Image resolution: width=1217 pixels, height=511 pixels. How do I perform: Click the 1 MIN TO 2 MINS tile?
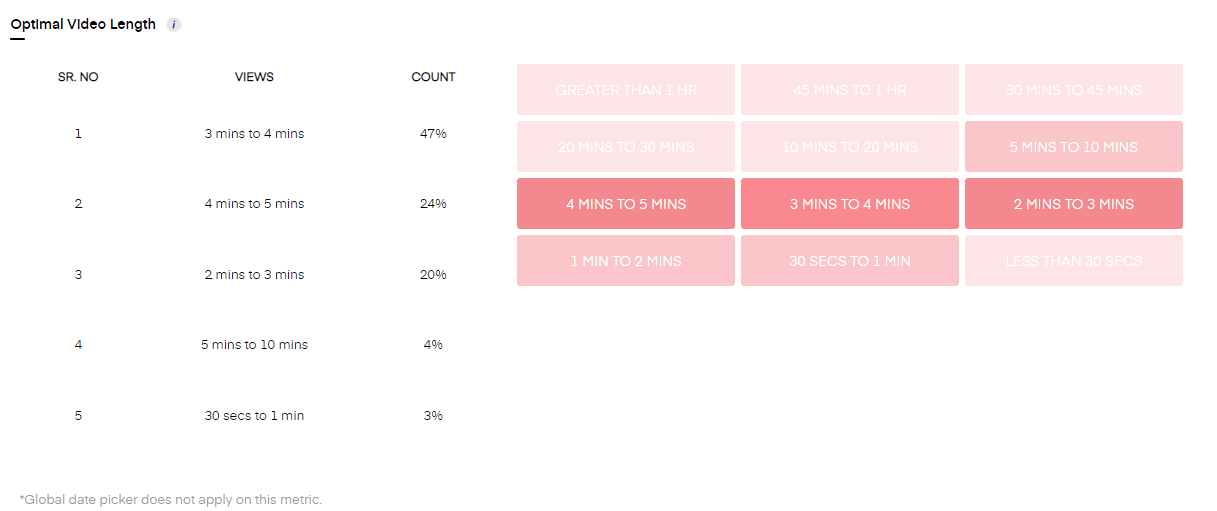(x=626, y=261)
